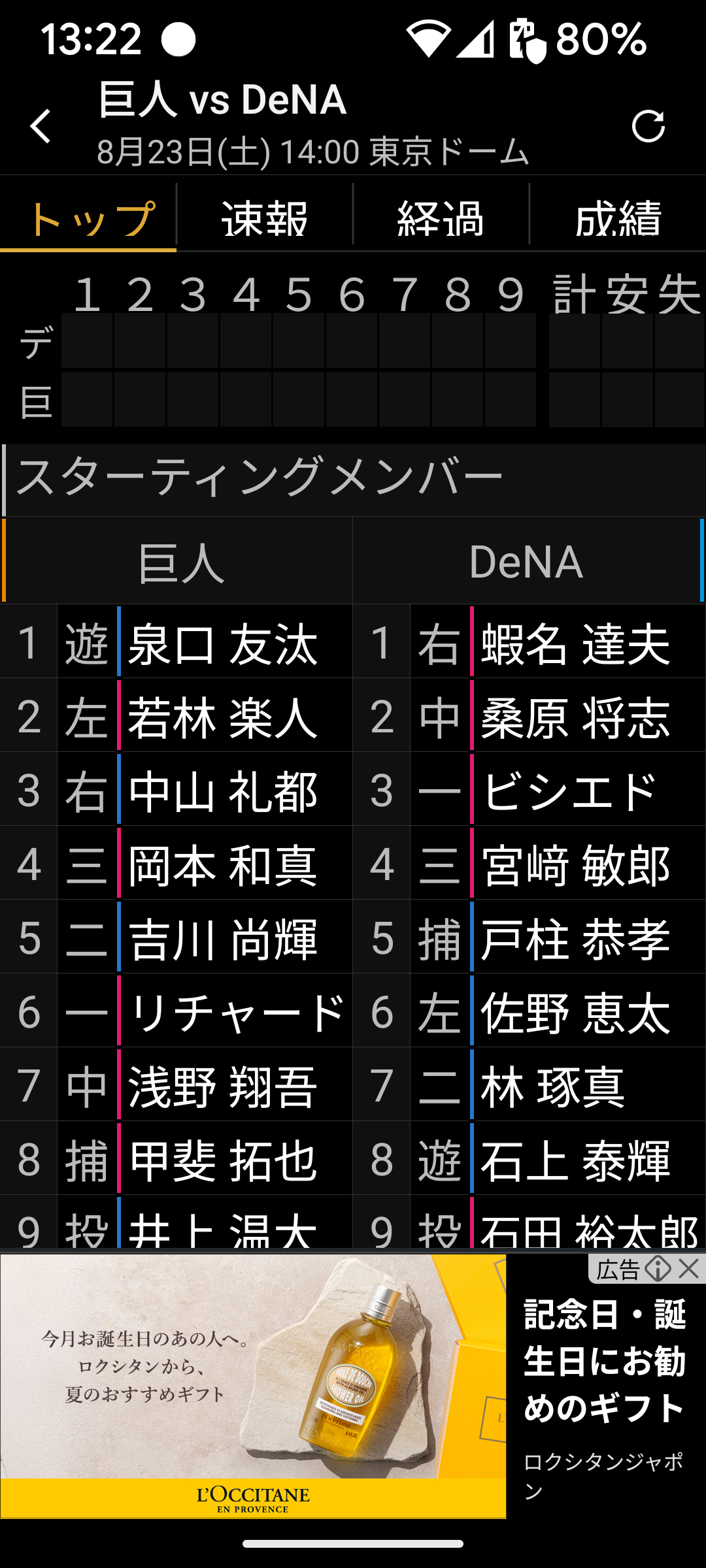
Task: Select the トップ tab
Action: click(x=88, y=218)
